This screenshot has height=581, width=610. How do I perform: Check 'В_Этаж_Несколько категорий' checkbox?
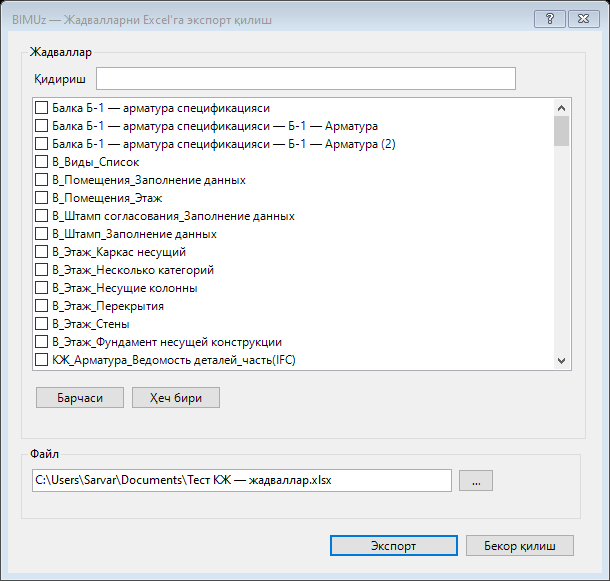point(41,270)
